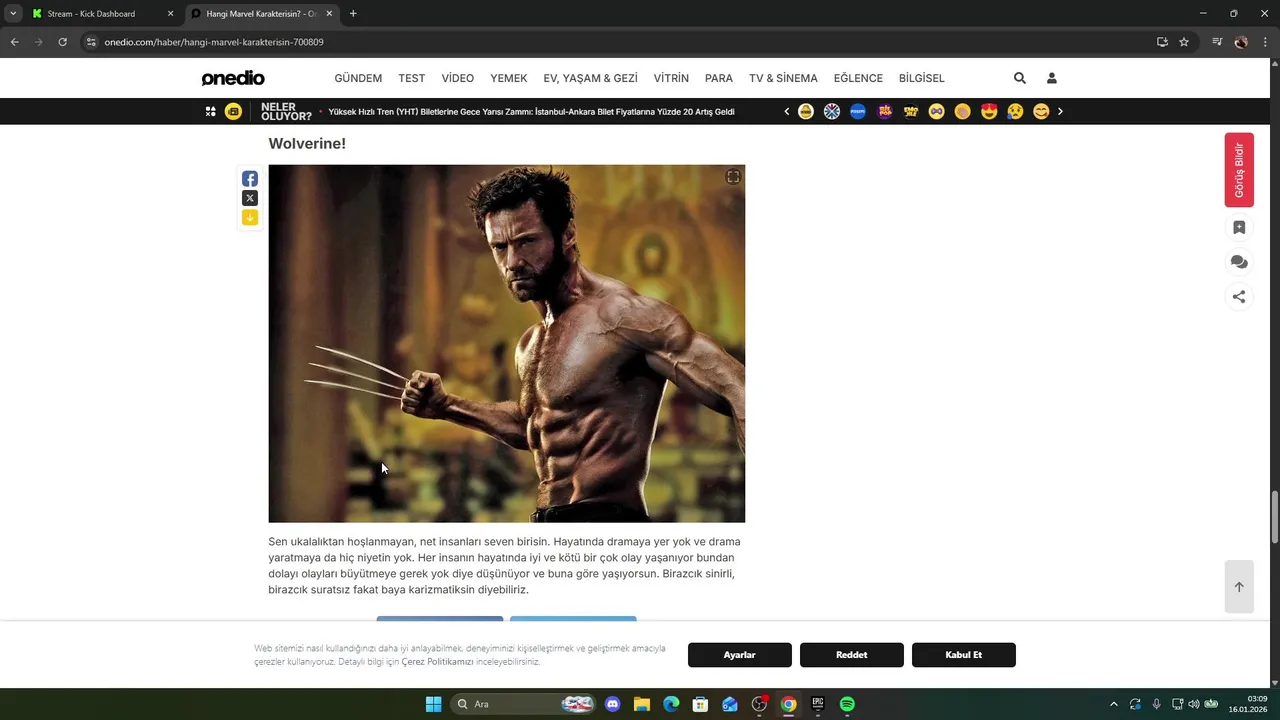Open Discord from the taskbar
The height and width of the screenshot is (720, 1280).
pos(613,704)
